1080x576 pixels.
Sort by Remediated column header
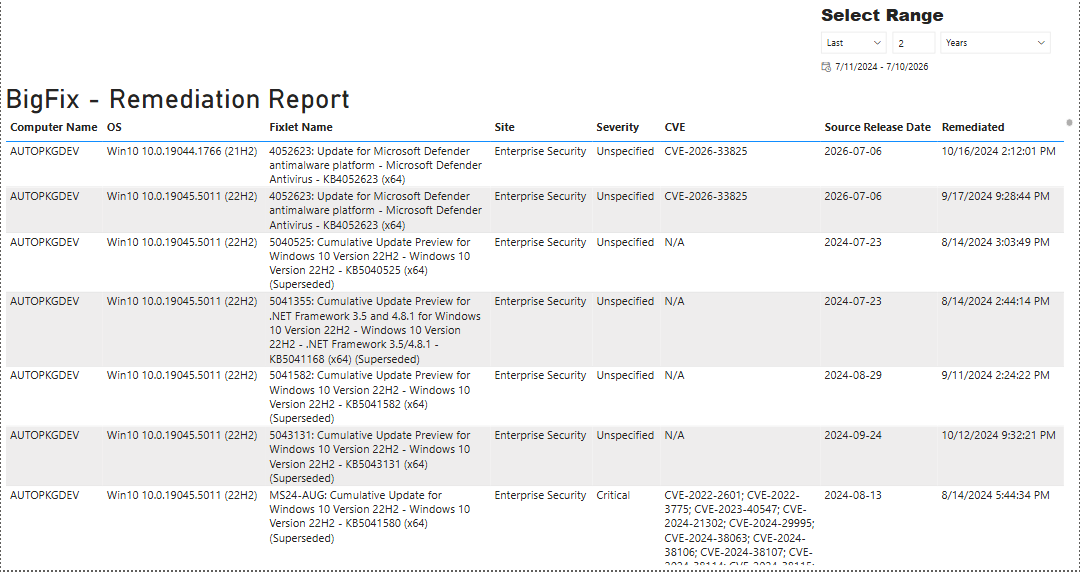point(973,127)
